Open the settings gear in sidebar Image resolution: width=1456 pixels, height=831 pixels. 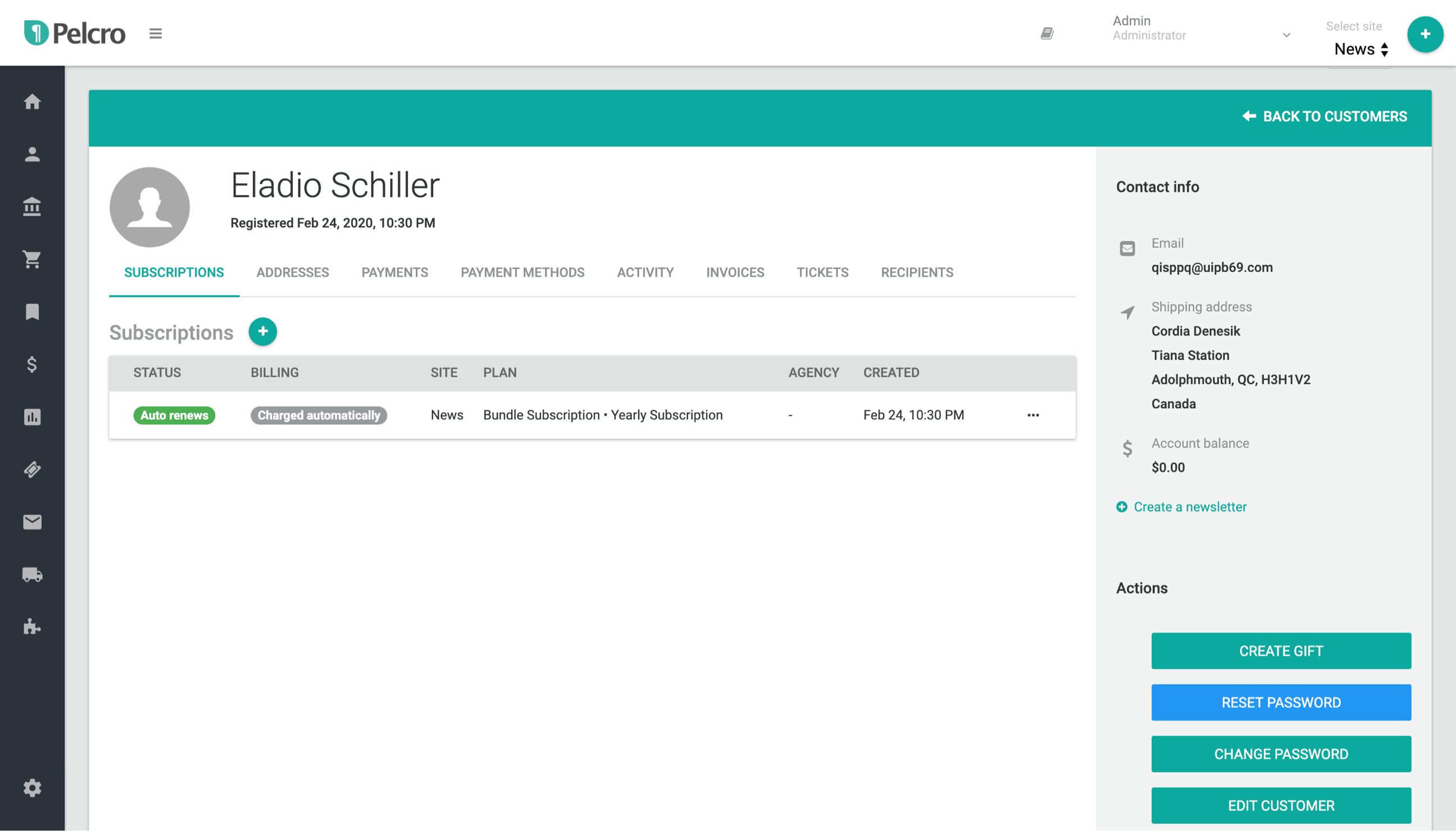[x=32, y=788]
